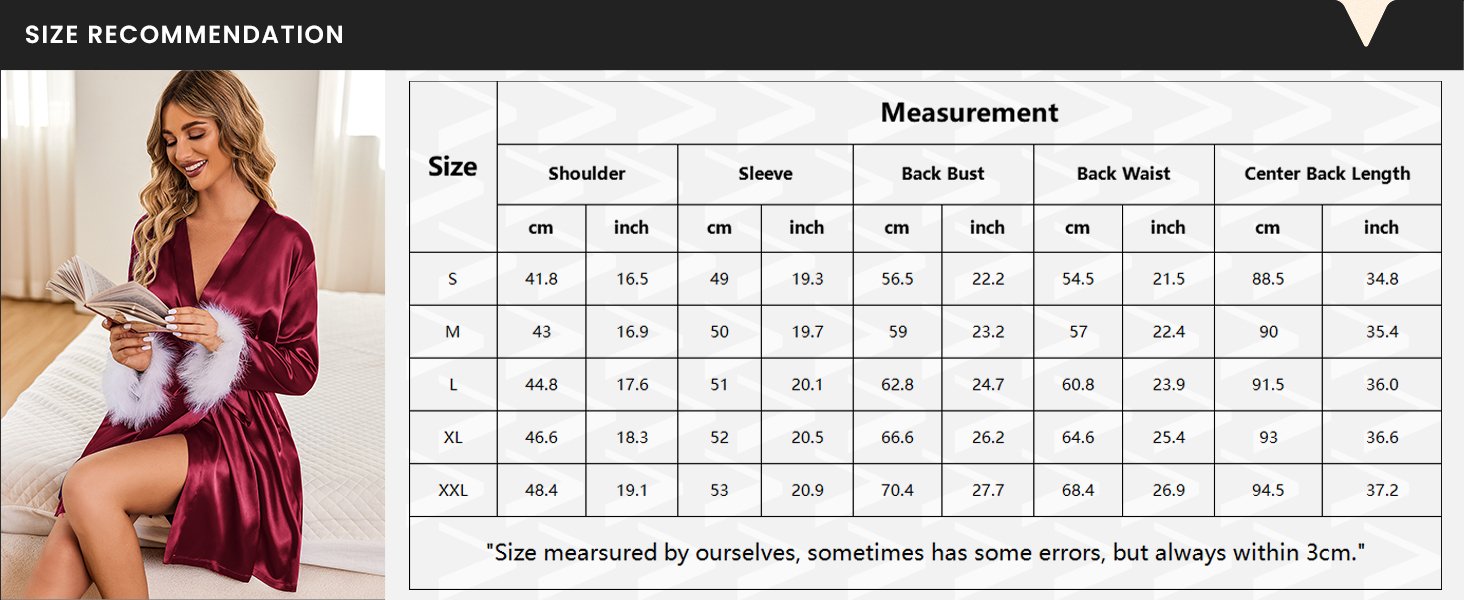1464x600 pixels.
Task: Click the Measurement table header
Action: 969,113
